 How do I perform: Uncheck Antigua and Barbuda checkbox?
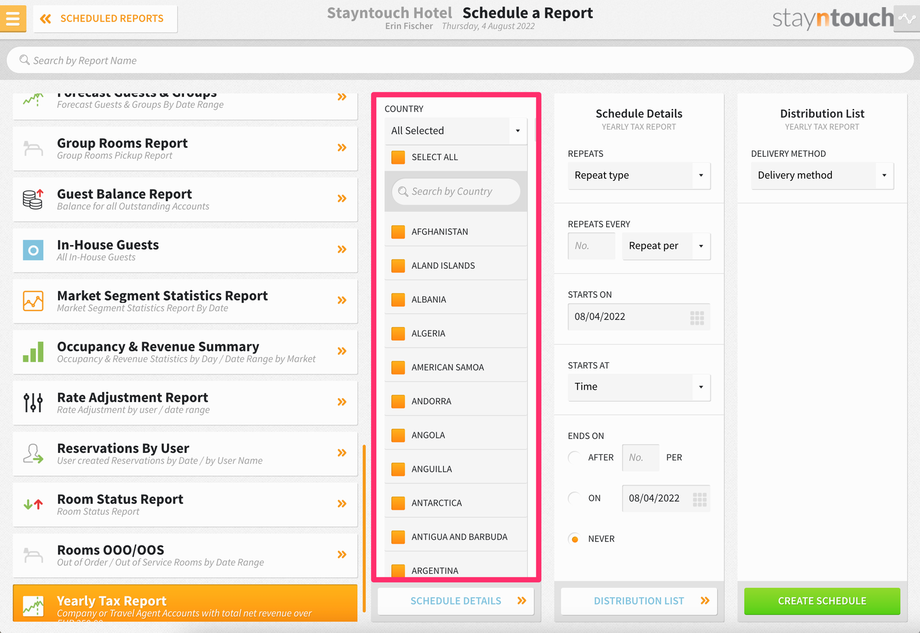[398, 537]
